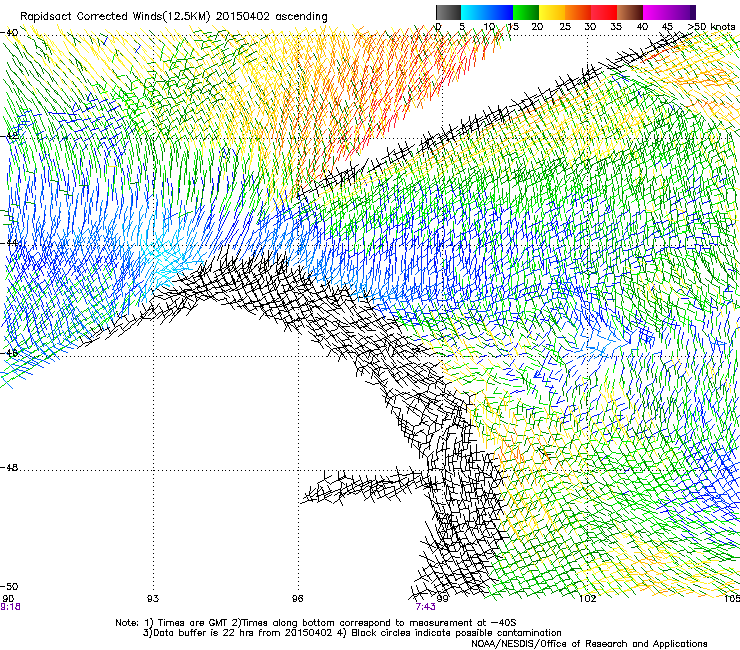The image size is (740, 650).
Task: Click the '-50' latitude axis label
Action: [x=9, y=586]
